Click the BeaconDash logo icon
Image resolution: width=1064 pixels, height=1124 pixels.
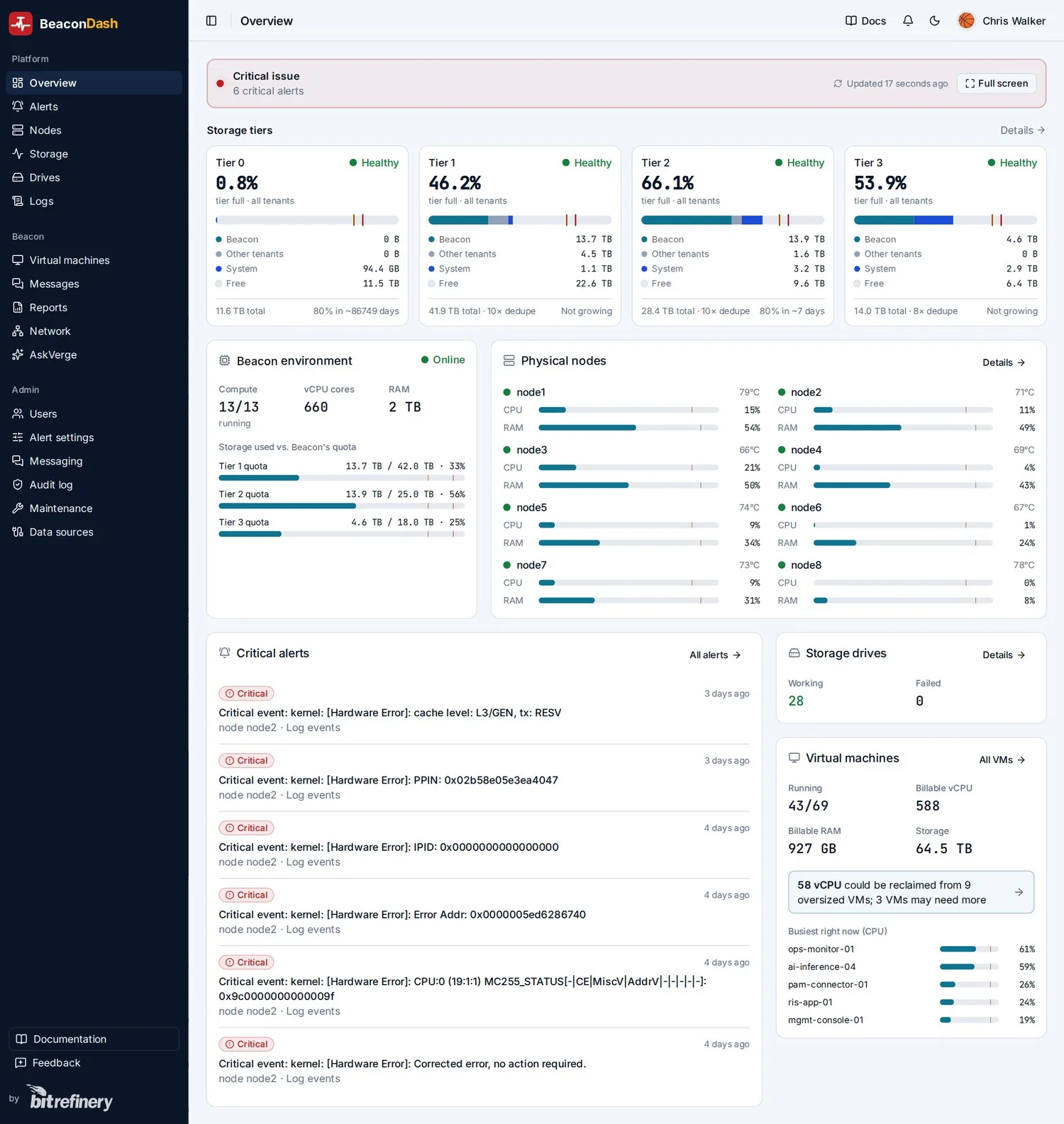click(21, 23)
